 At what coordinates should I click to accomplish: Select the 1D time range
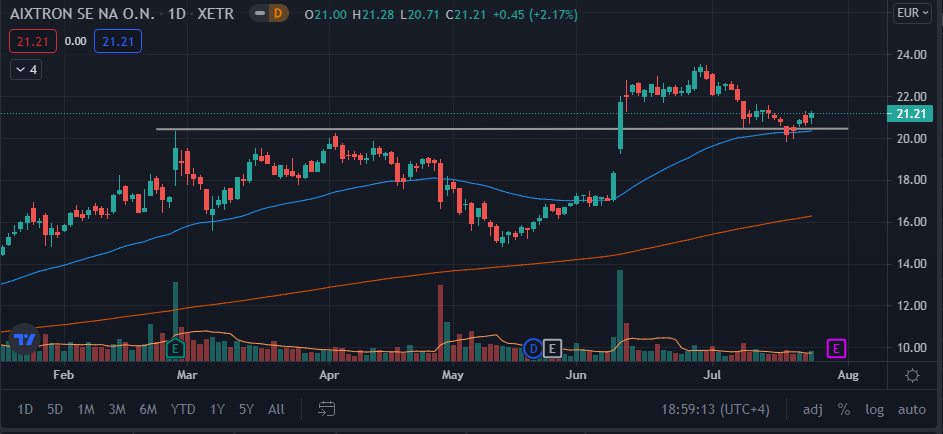tap(25, 409)
